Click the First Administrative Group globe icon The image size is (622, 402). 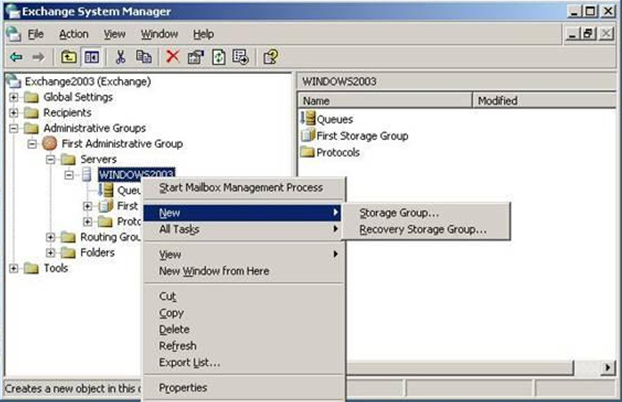(x=50, y=144)
